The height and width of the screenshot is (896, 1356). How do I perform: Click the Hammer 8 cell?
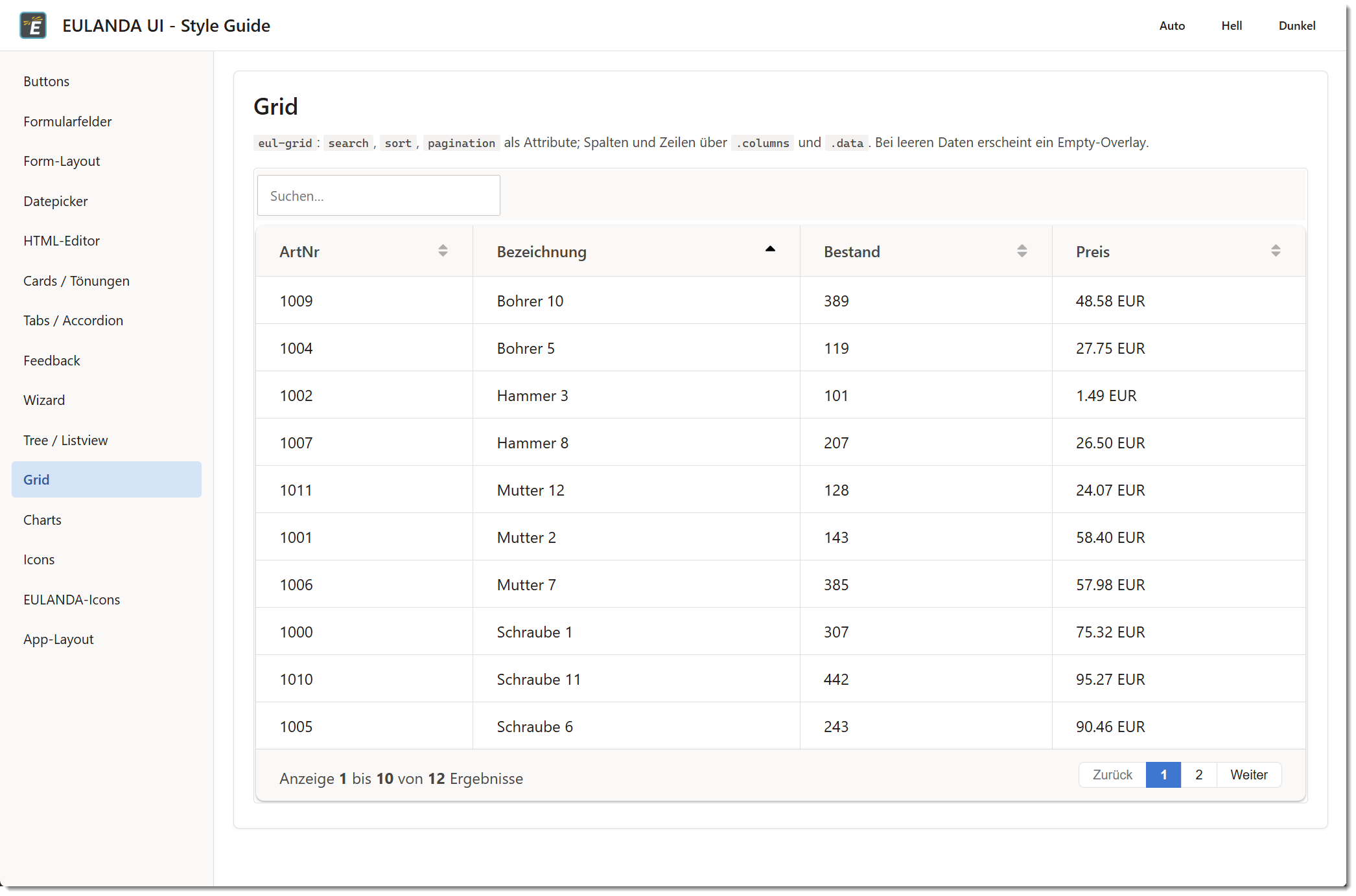pos(637,442)
